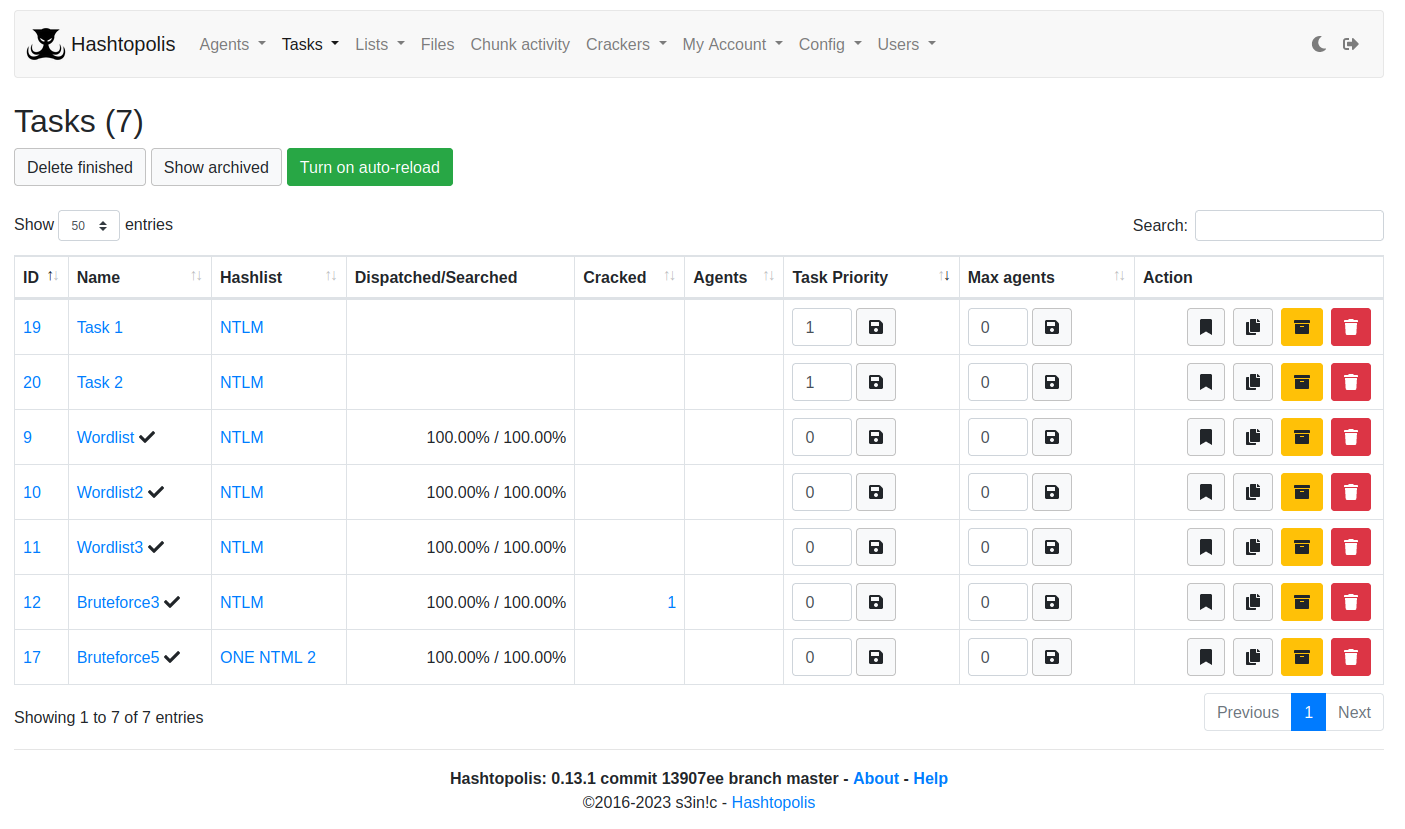This screenshot has height=829, width=1405.
Task: Click Delete finished button
Action: click(x=80, y=167)
